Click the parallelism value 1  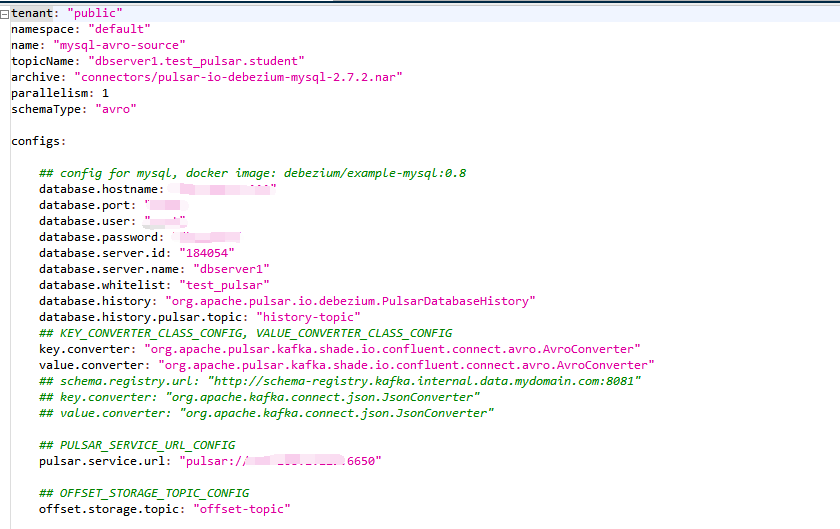(x=106, y=93)
